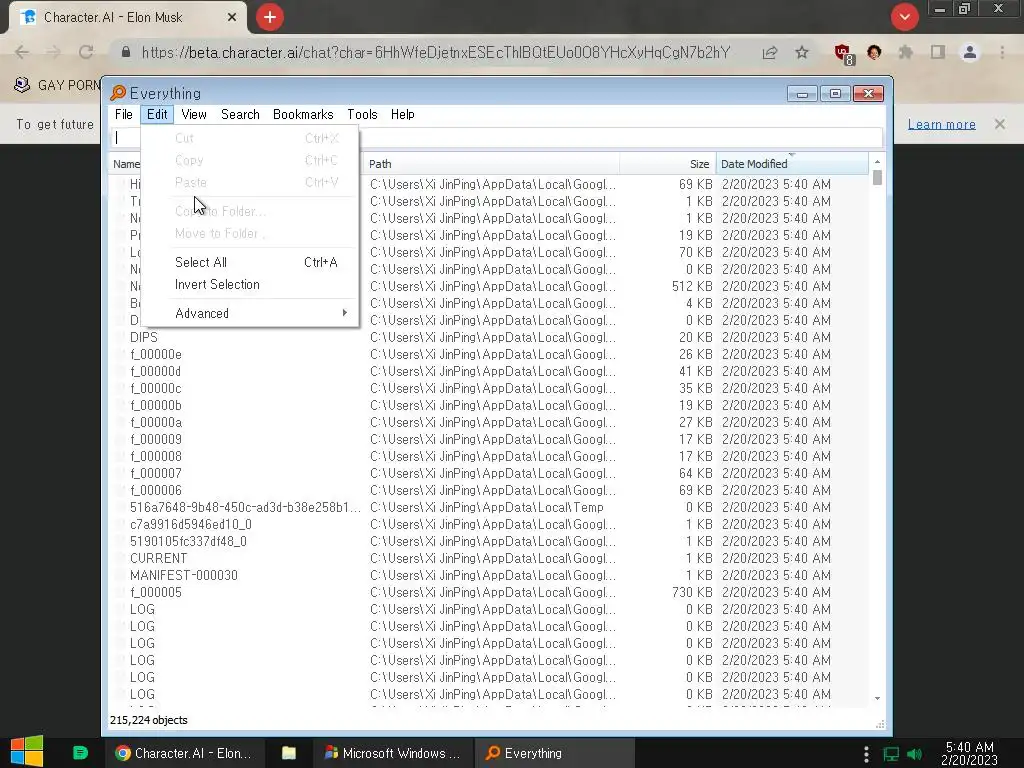This screenshot has height=768, width=1024.
Task: Sort by Path column header
Action: 491,164
